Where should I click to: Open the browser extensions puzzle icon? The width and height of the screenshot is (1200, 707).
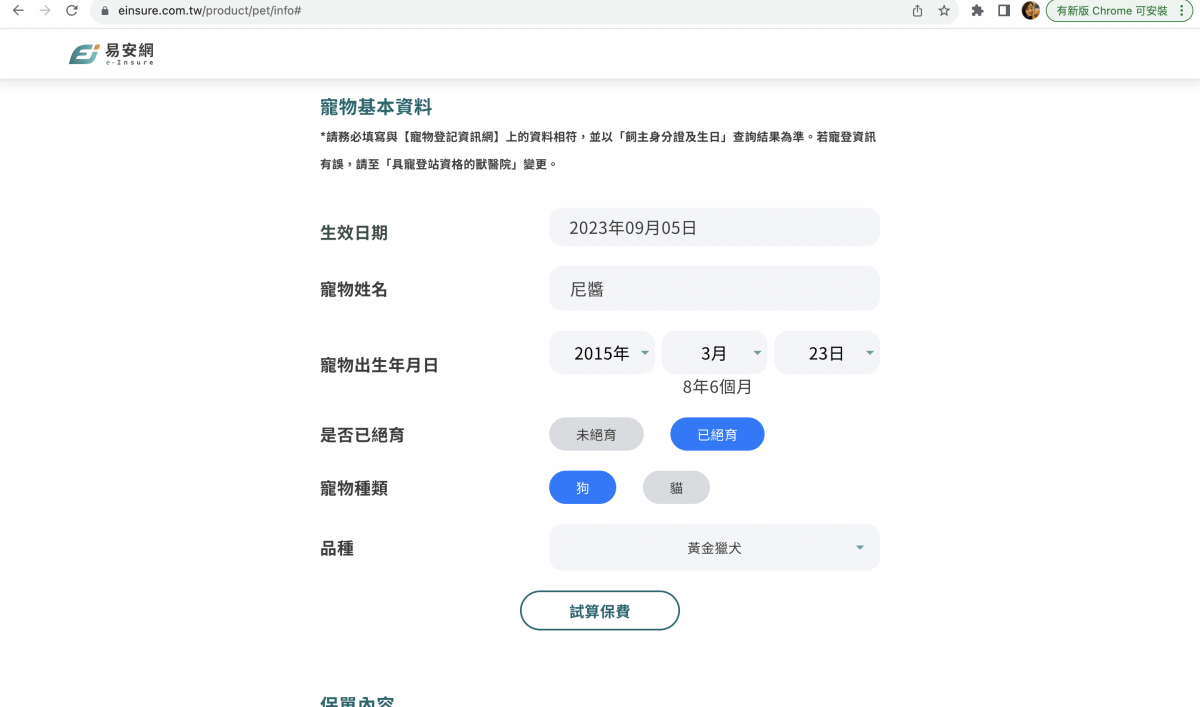click(x=976, y=11)
